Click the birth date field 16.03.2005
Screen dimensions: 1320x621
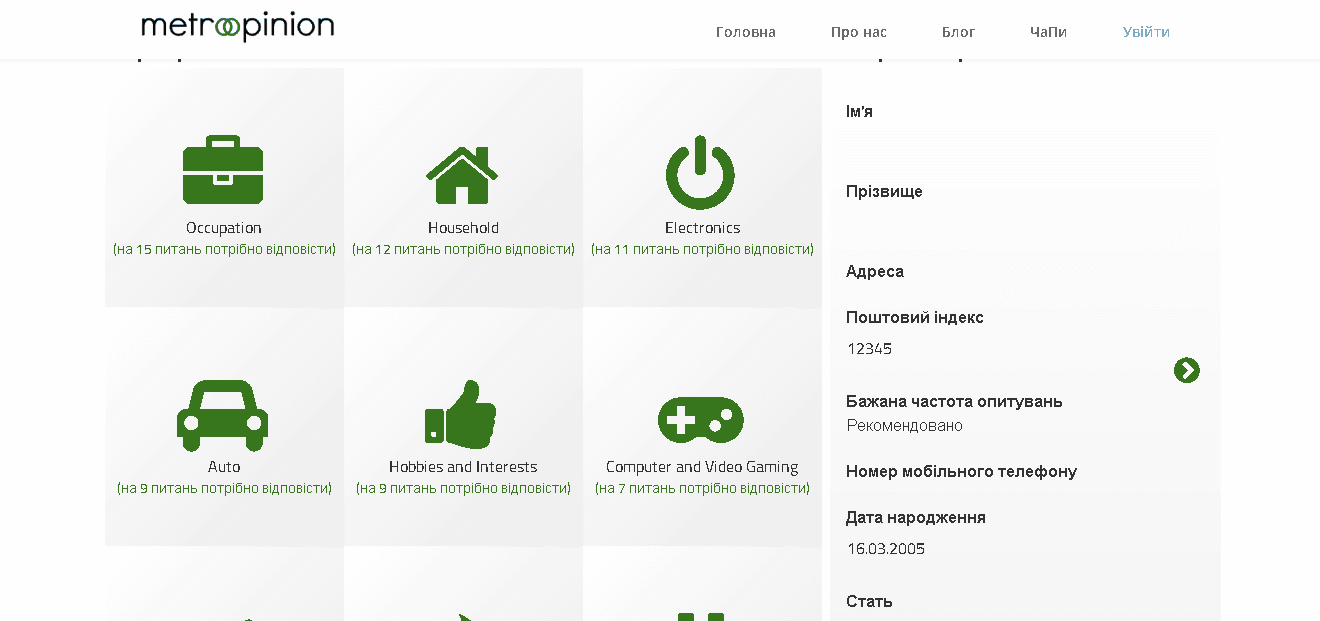coord(1000,549)
